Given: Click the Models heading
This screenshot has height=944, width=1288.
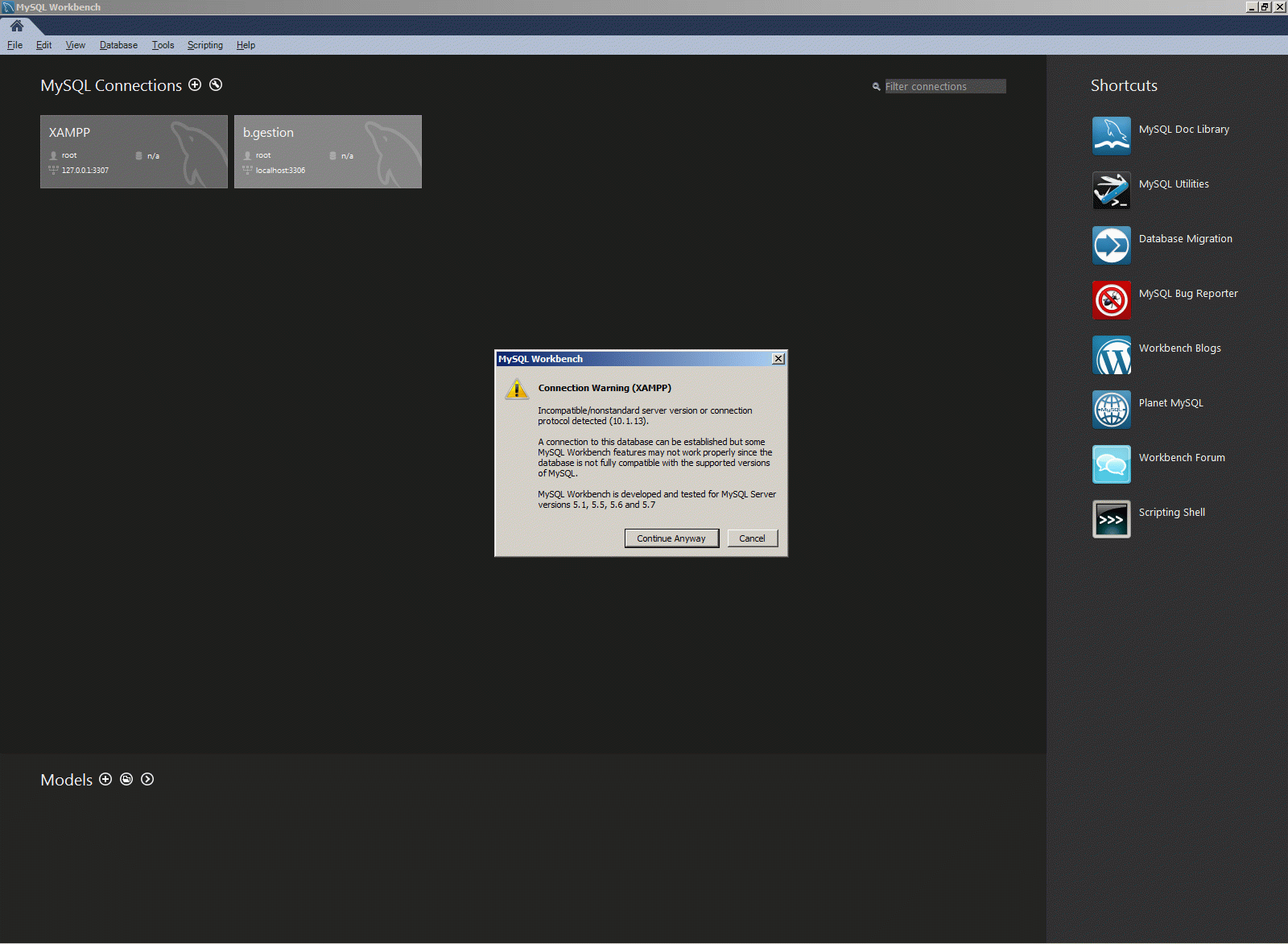Looking at the screenshot, I should pyautogui.click(x=67, y=780).
